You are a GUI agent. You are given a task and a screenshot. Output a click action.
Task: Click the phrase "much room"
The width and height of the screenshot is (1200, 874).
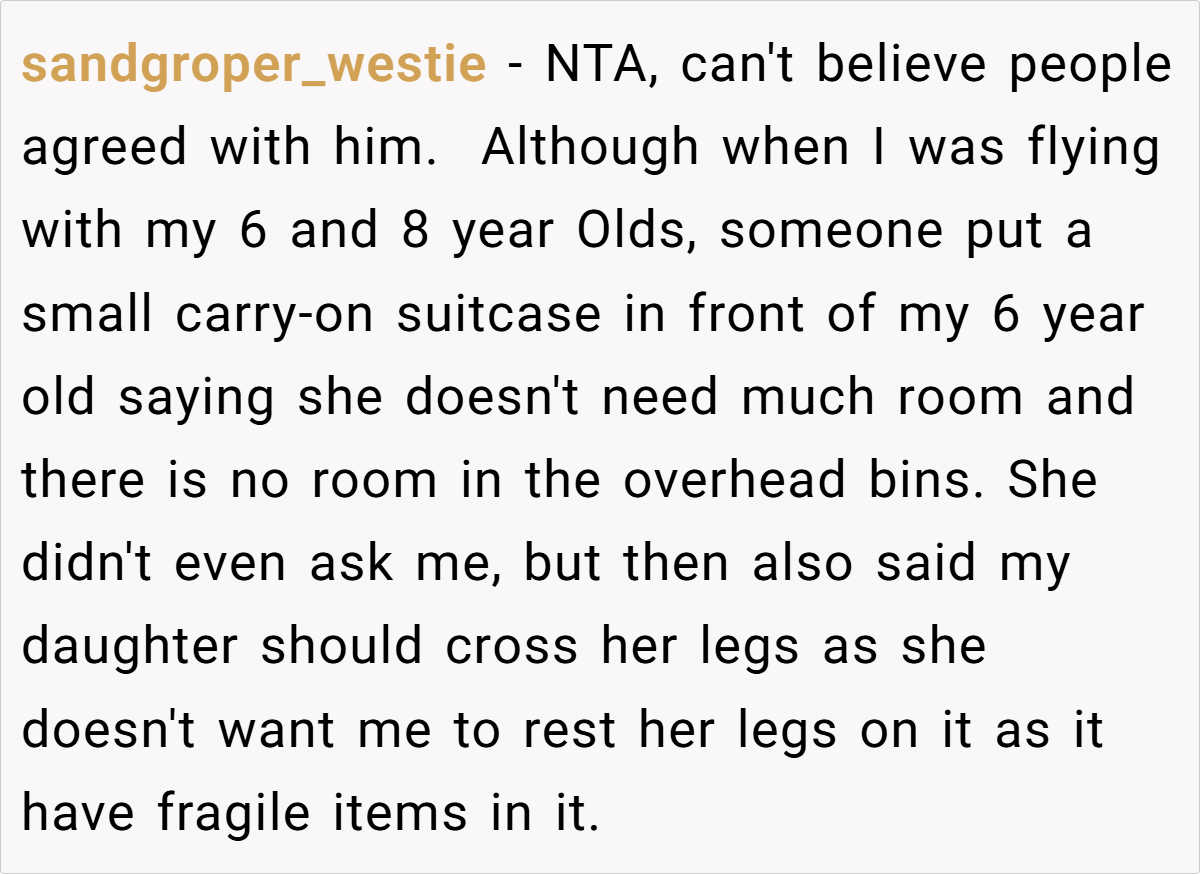pyautogui.click(x=883, y=398)
